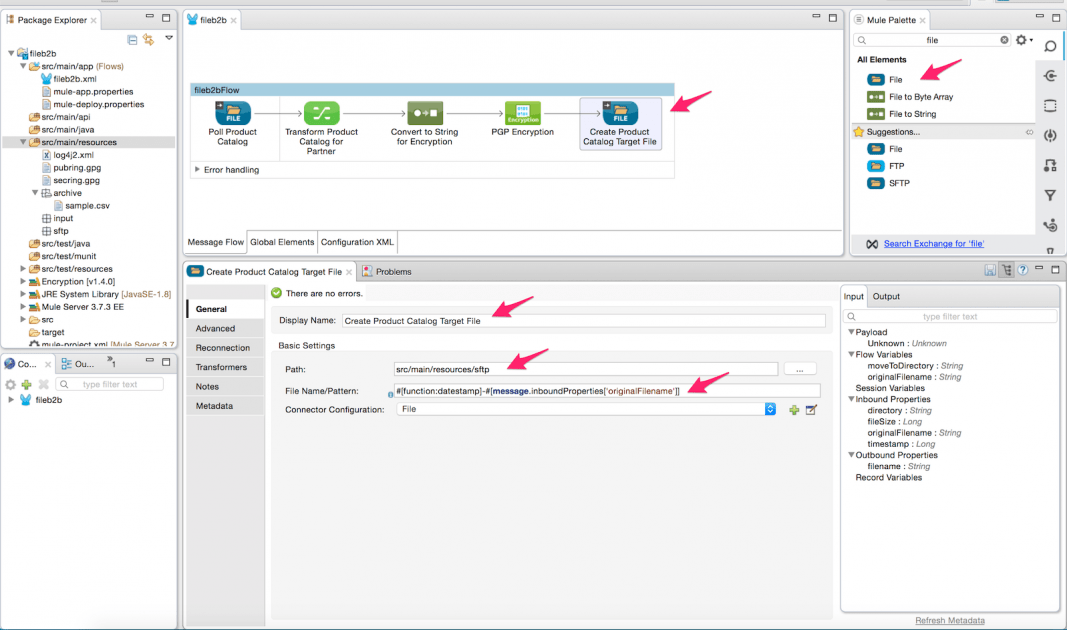The width and height of the screenshot is (1067, 630).
Task: Click the Refresh Metadata link
Action: coord(949,620)
